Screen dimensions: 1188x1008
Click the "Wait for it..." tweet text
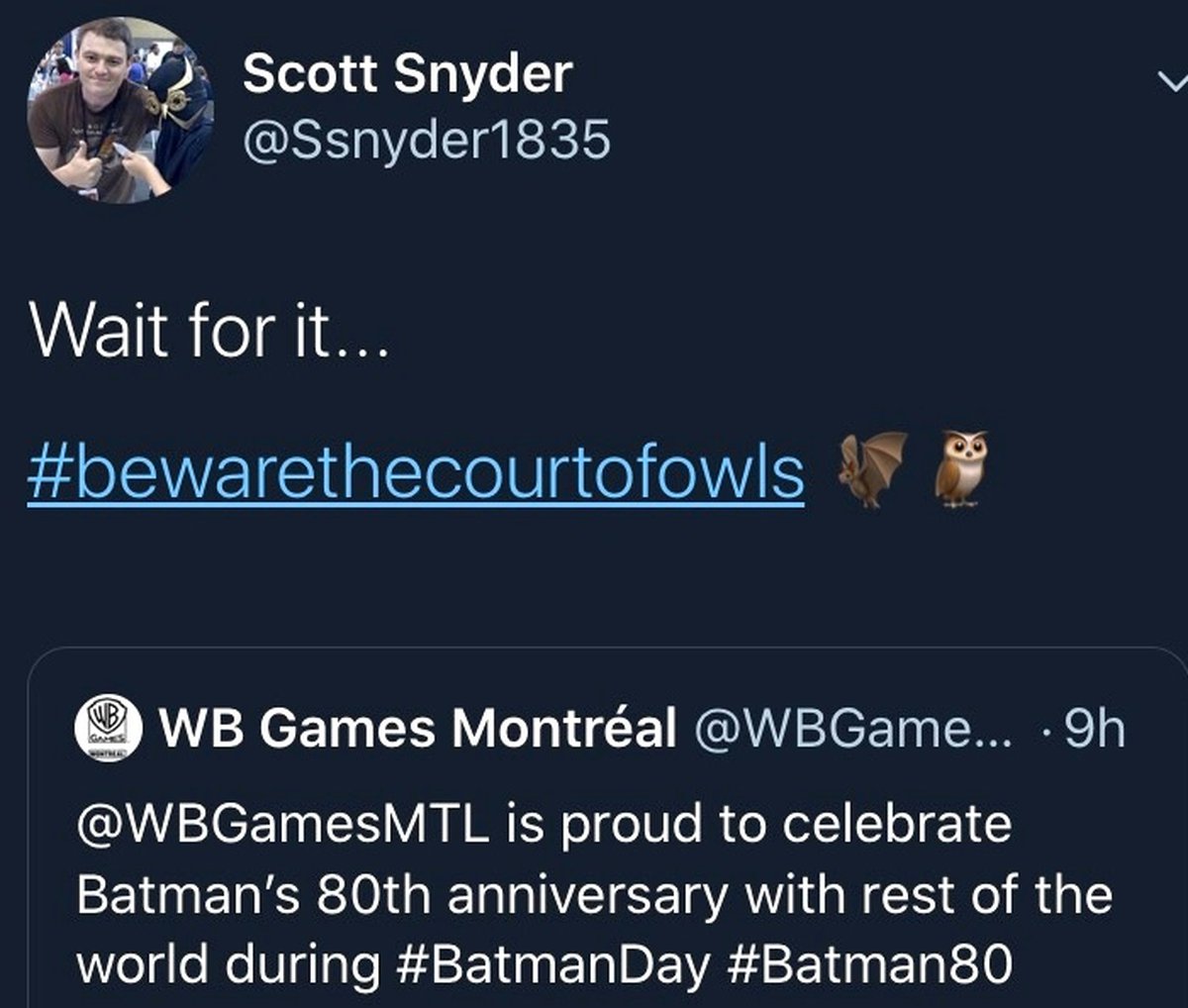point(209,330)
